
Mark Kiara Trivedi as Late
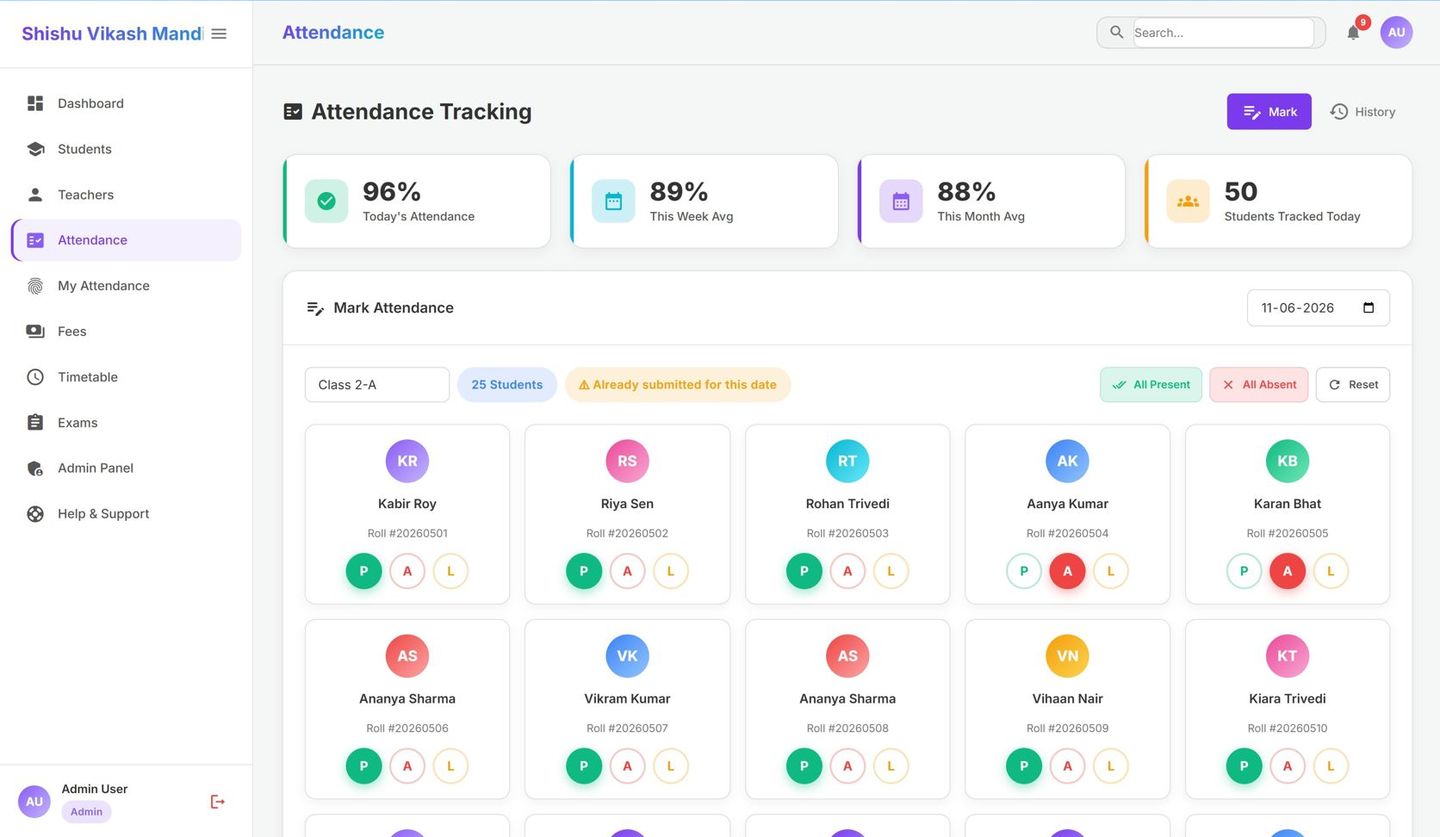pos(1331,766)
